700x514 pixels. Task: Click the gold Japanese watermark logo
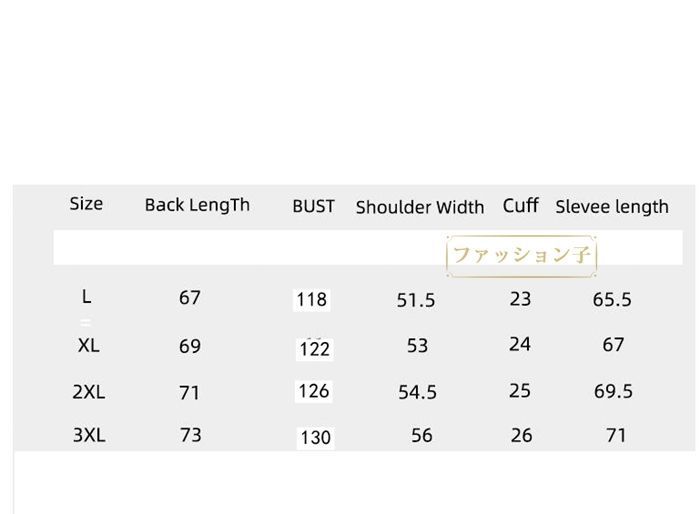tap(521, 256)
